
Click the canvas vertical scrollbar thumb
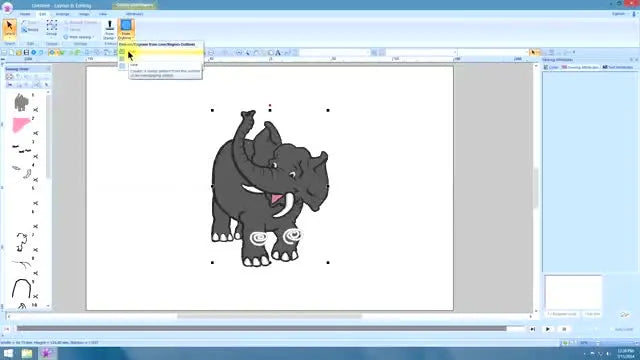point(536,189)
